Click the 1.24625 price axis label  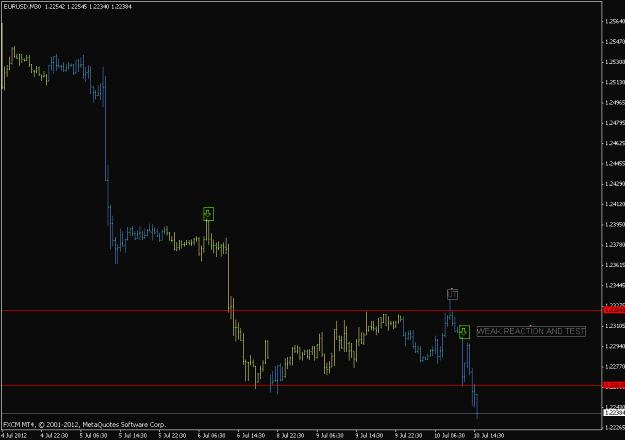pyautogui.click(x=615, y=143)
